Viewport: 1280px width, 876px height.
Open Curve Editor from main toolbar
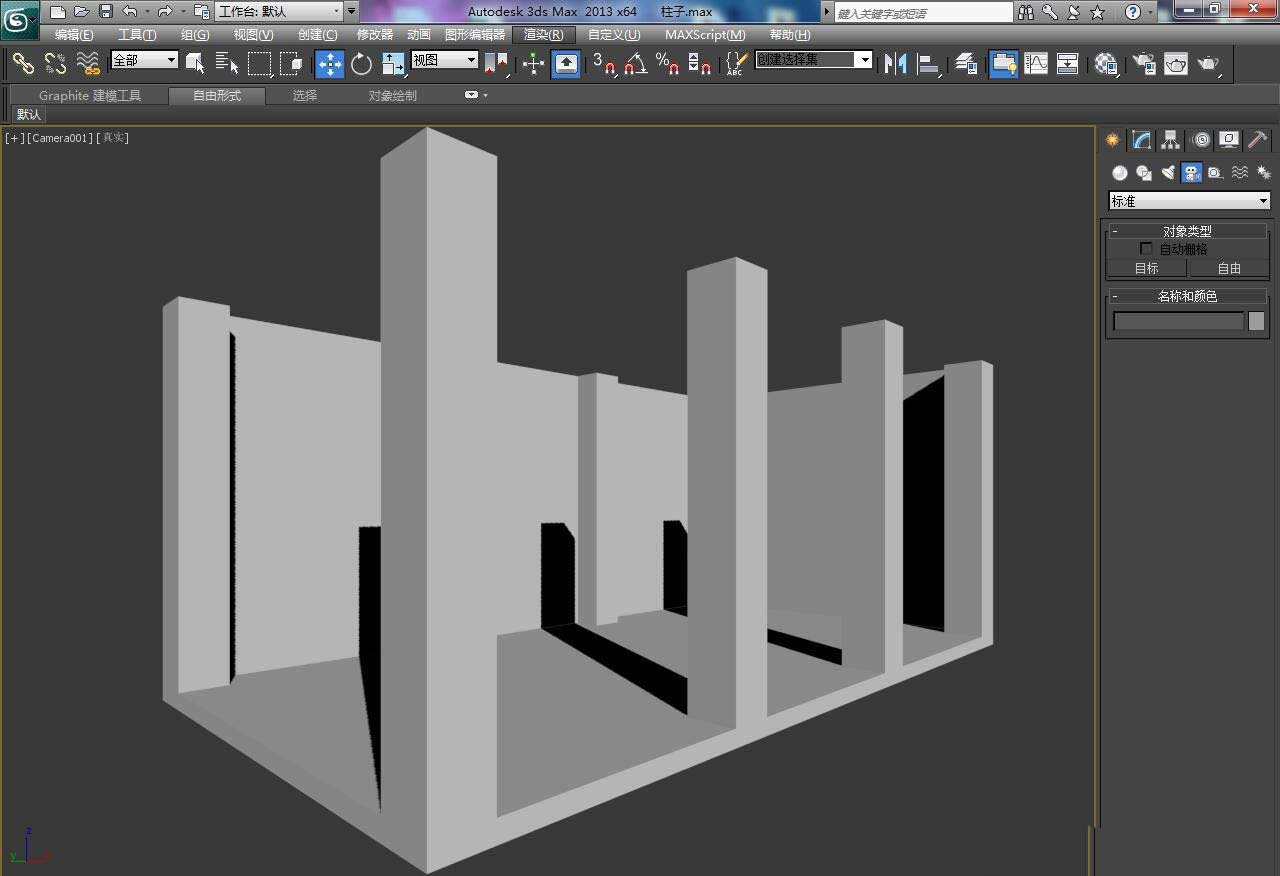(1036, 64)
